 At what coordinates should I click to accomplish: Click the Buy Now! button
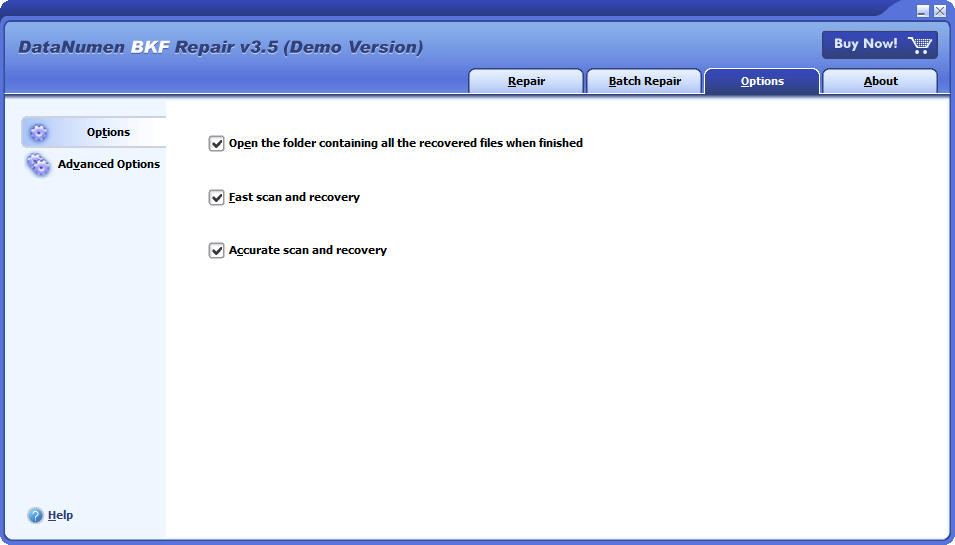point(879,44)
